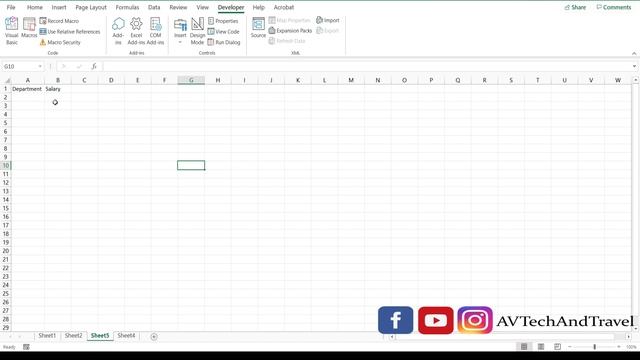
Task: Toggle Use Relative References
Action: click(70, 31)
